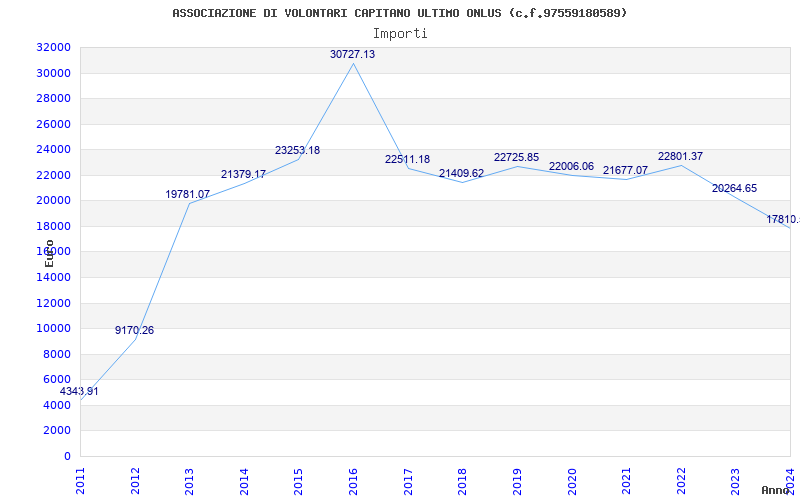
Task: Click the 24000 y-axis tick label
Action: click(54, 149)
